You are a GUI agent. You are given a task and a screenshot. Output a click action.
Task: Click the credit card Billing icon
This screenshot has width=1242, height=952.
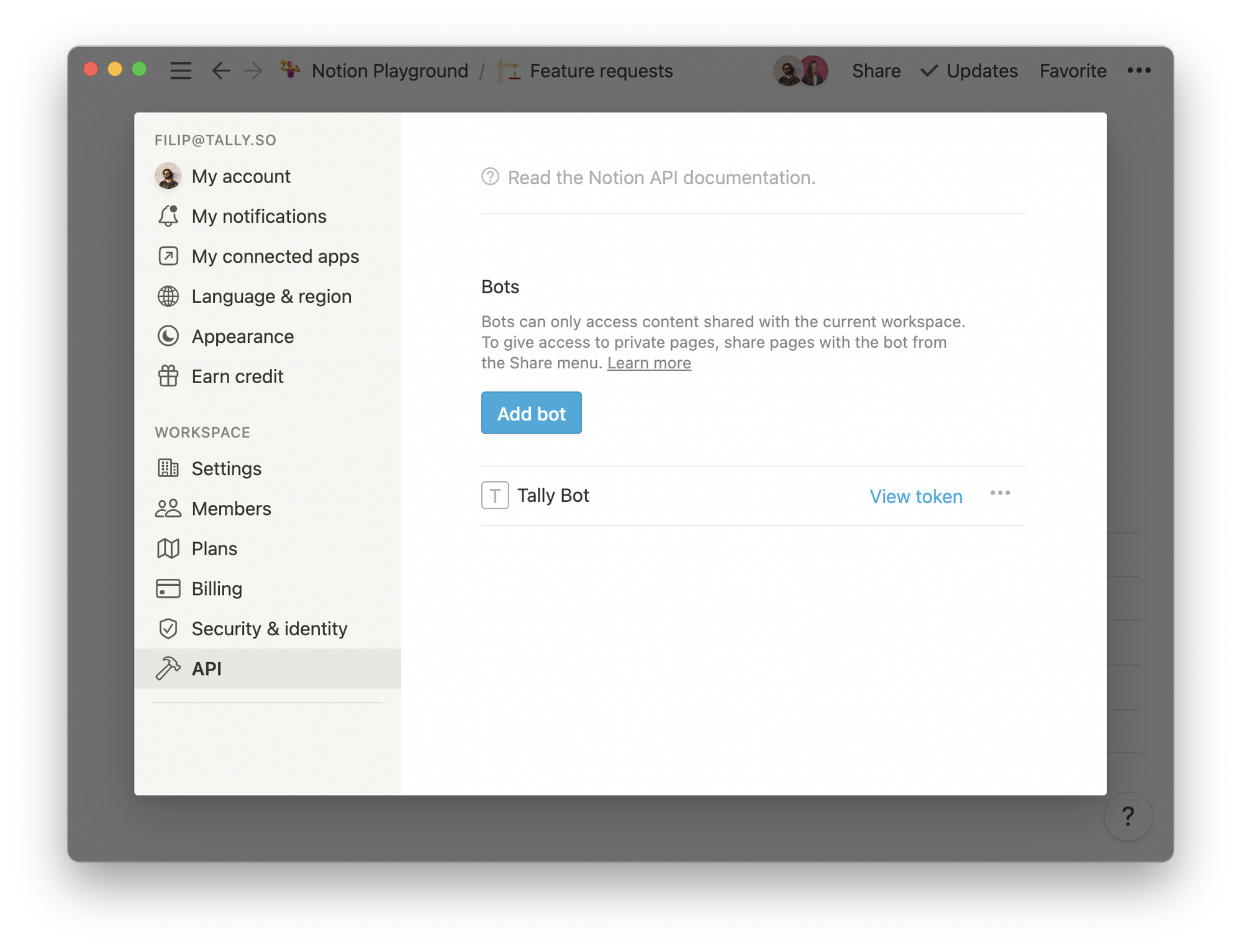[x=168, y=589]
